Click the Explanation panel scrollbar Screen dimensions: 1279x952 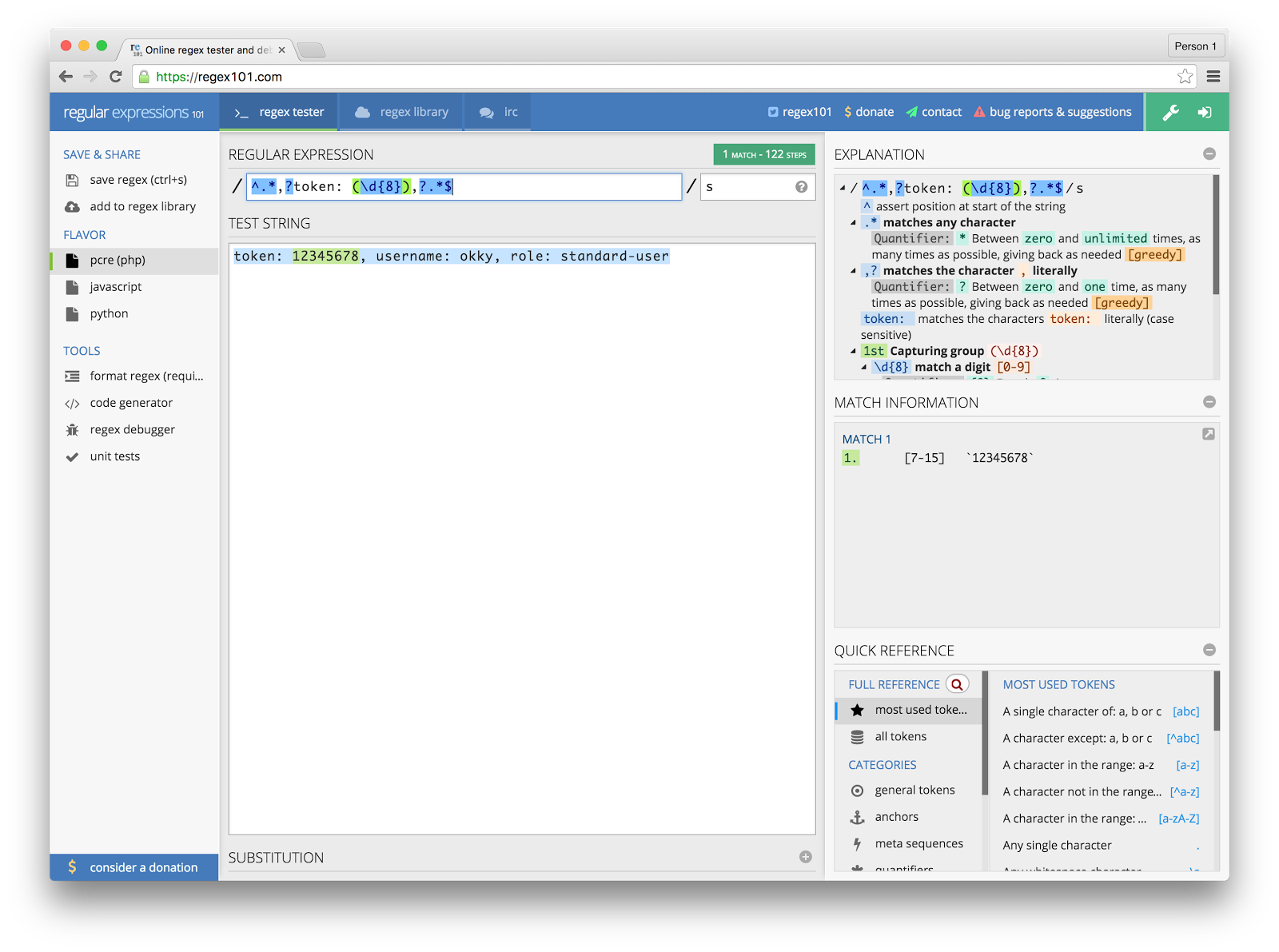[x=1216, y=236]
